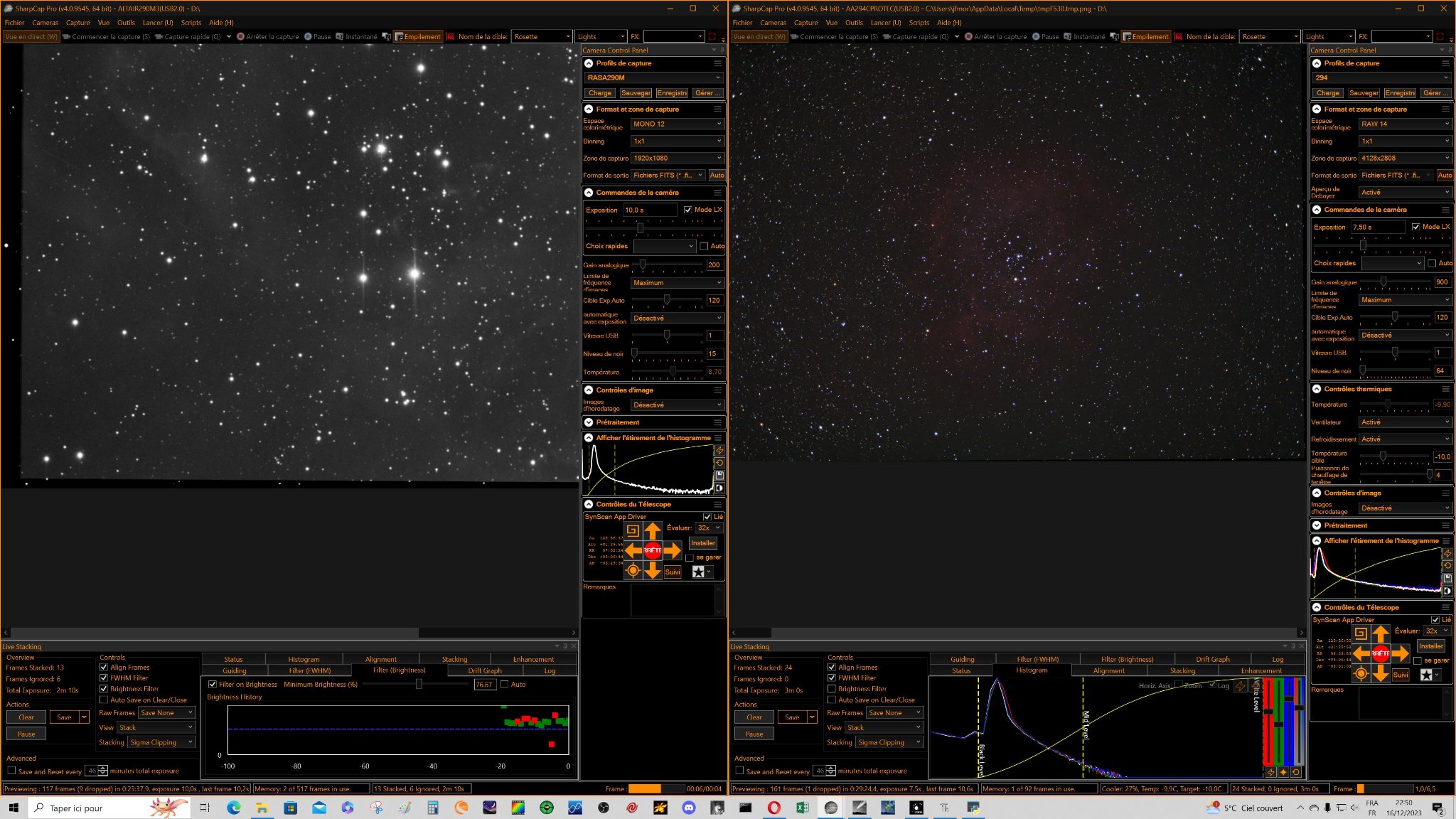
Task: Click Save button in left live stacking
Action: click(x=65, y=717)
